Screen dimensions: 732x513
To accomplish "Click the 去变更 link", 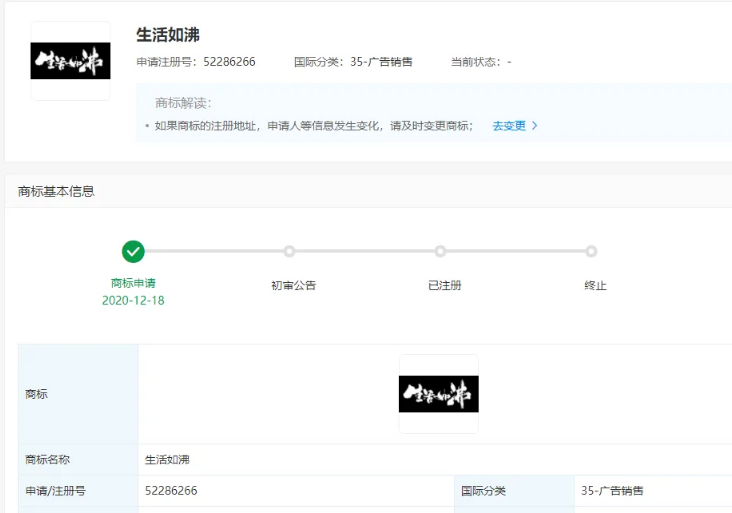I will pyautogui.click(x=509, y=126).
